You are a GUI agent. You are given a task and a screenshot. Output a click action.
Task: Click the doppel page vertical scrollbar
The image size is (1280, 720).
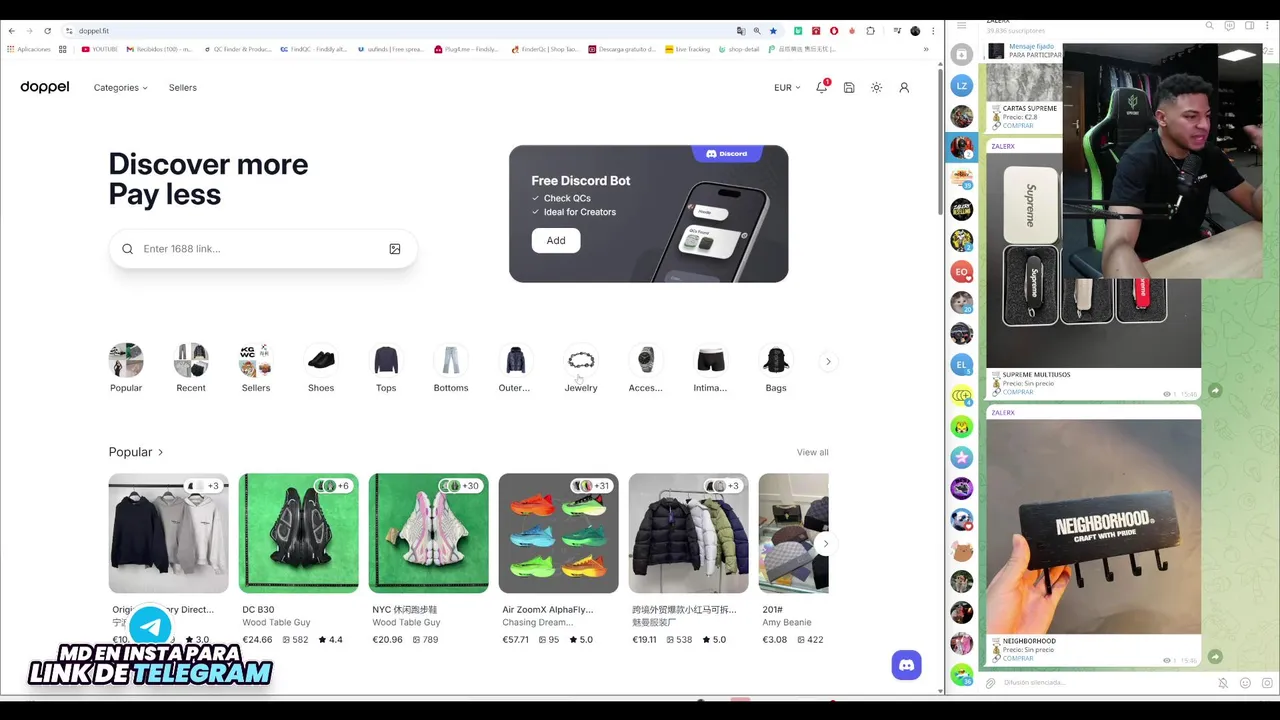(x=940, y=140)
